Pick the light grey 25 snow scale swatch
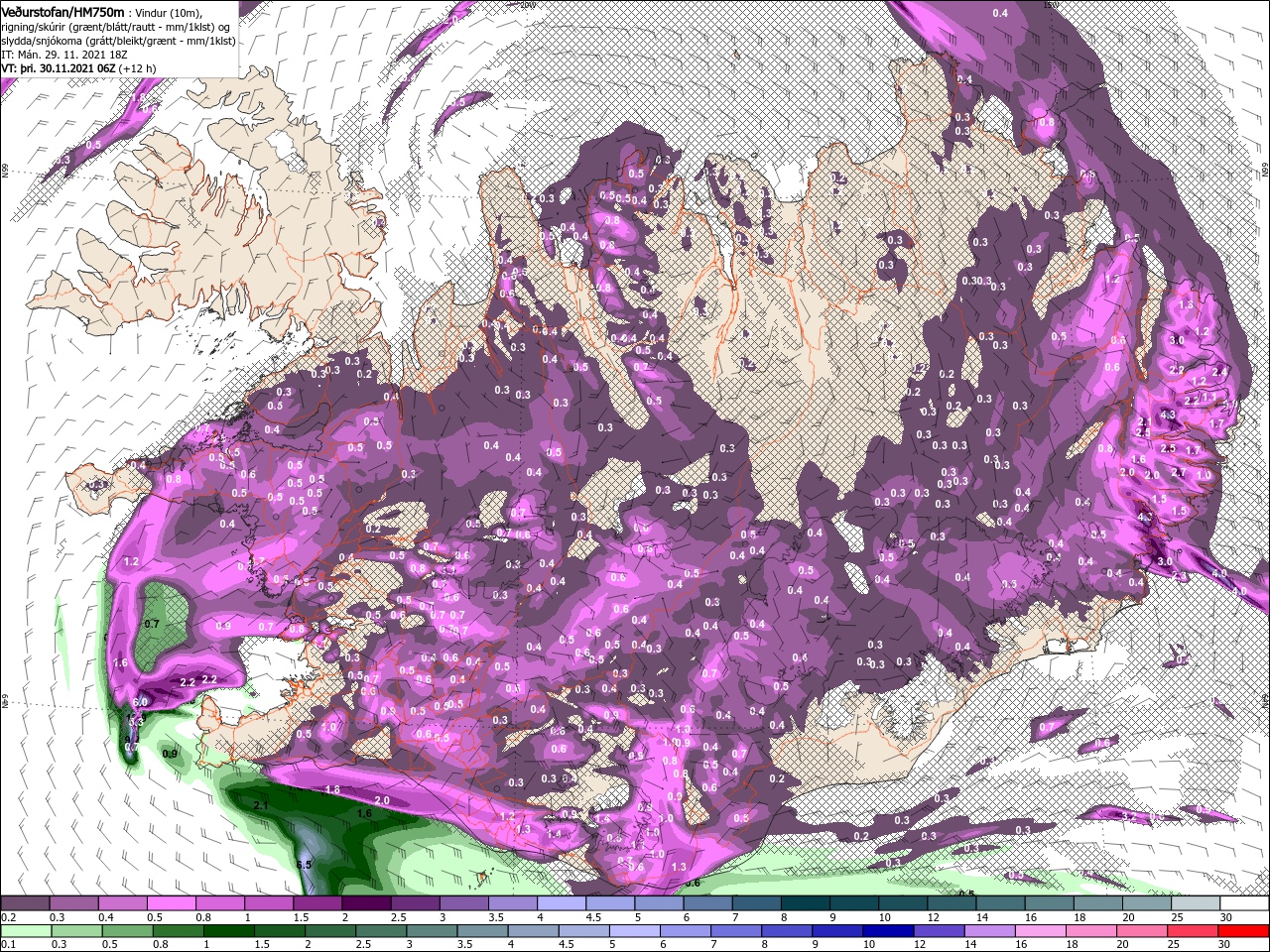 pyautogui.click(x=1196, y=902)
